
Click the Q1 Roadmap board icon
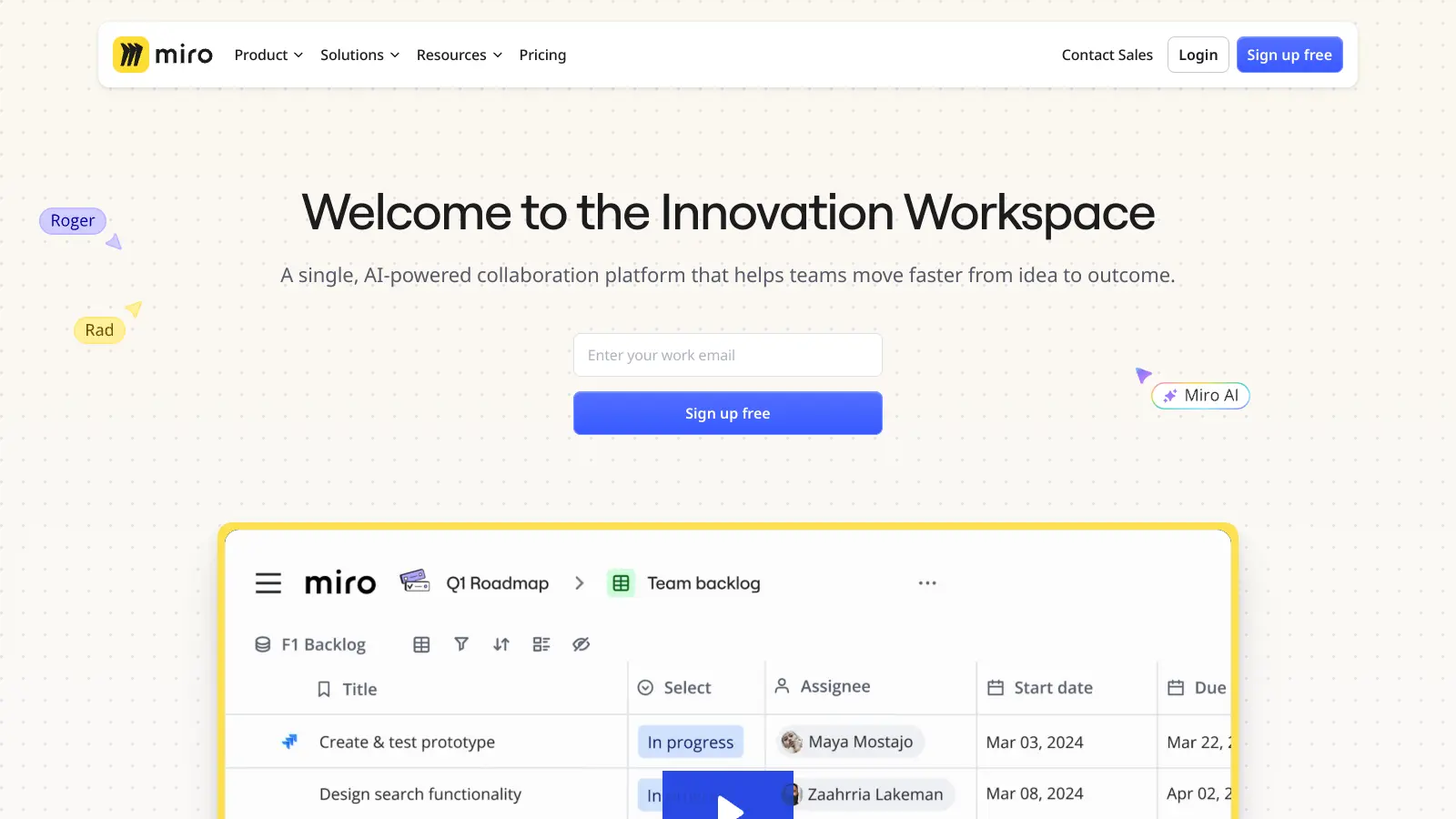coord(415,581)
